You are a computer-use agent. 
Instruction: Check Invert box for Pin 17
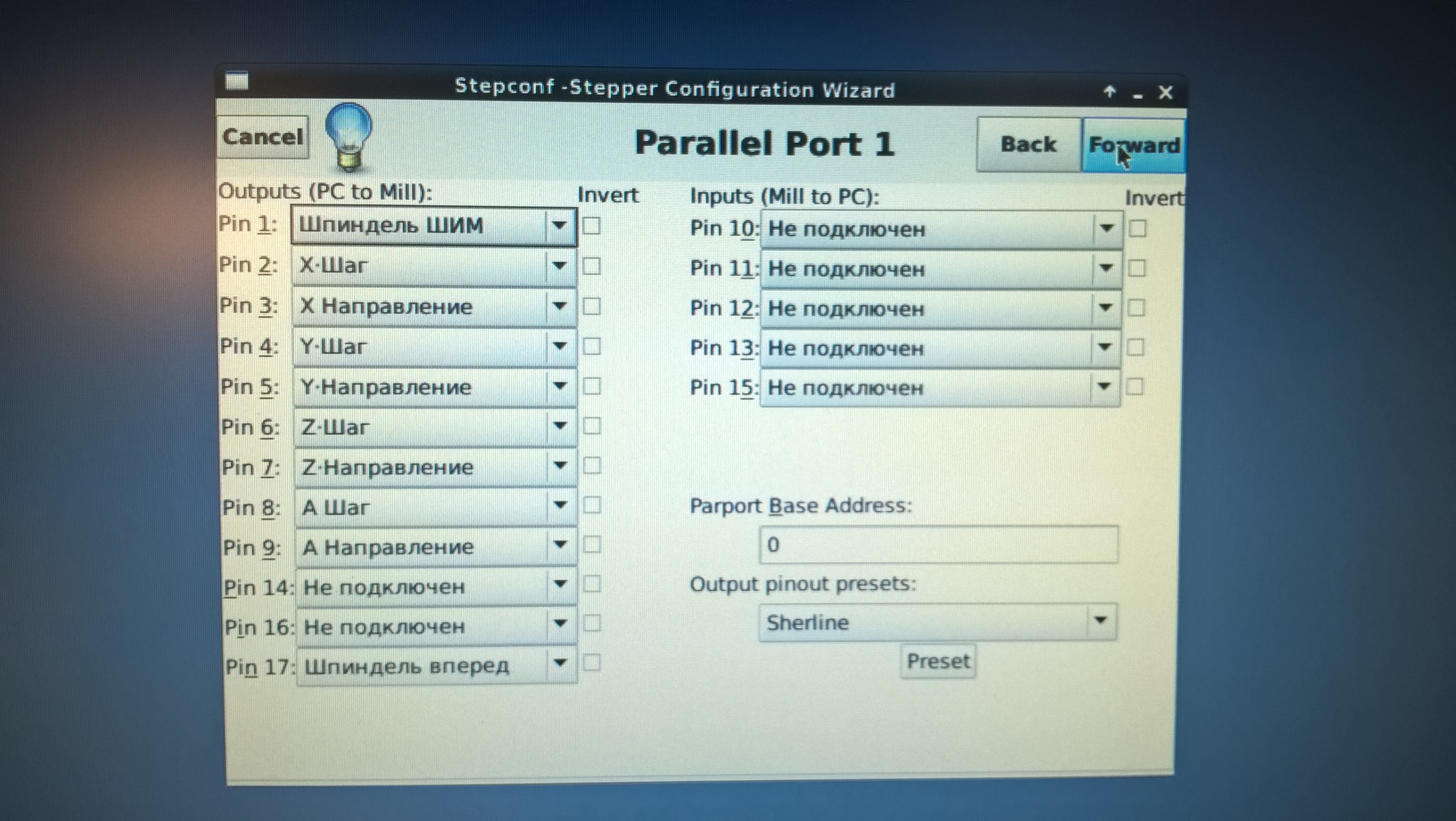click(x=591, y=662)
